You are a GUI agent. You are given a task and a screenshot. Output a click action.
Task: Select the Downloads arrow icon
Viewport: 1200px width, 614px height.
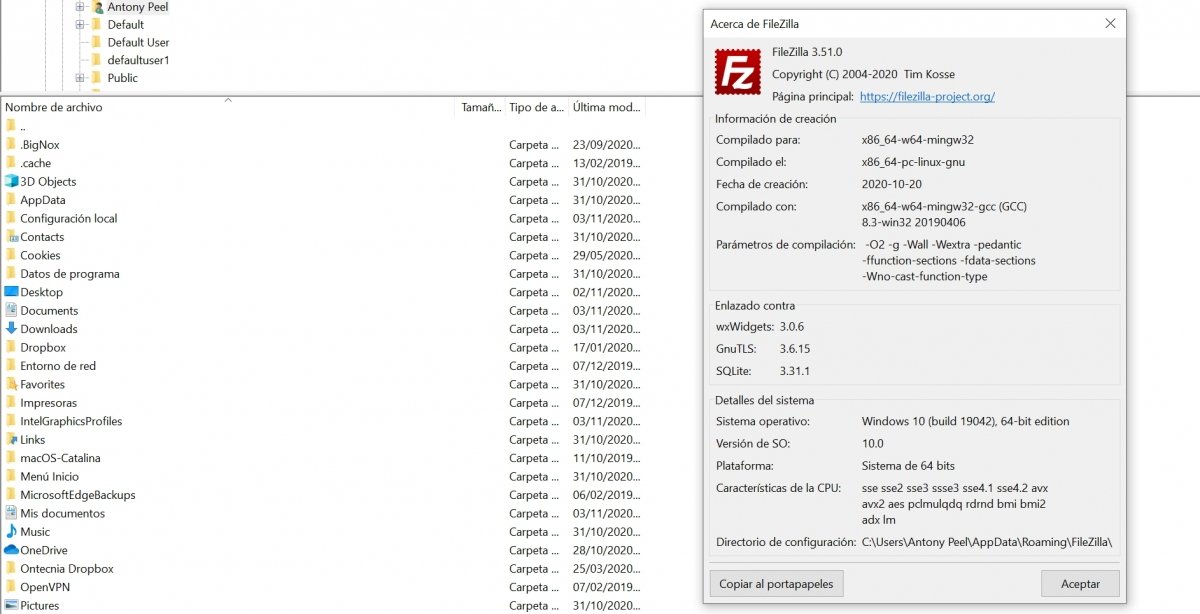[11, 329]
